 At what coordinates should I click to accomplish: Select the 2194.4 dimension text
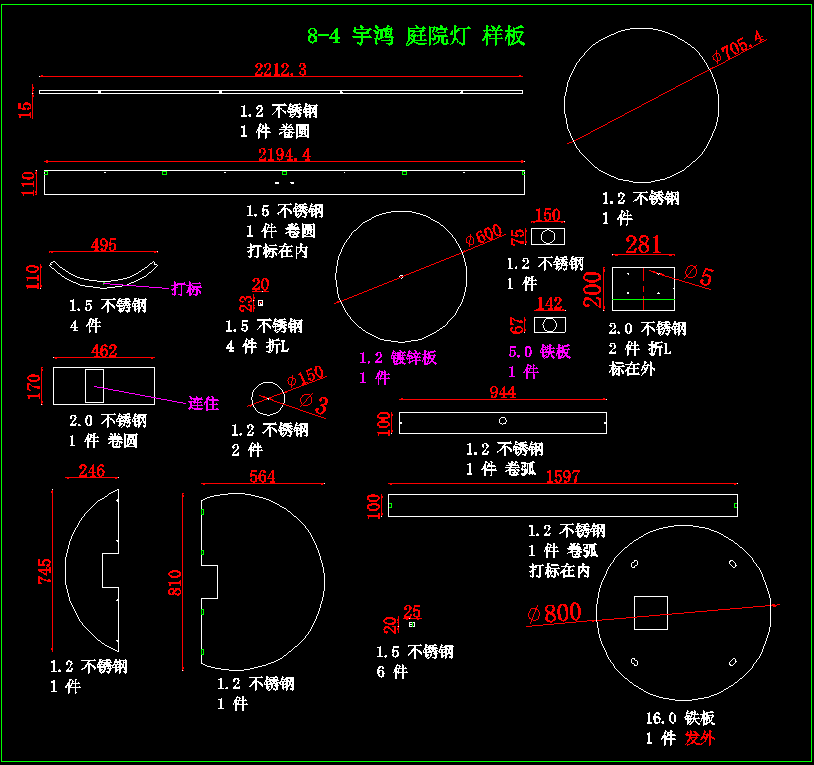284,154
